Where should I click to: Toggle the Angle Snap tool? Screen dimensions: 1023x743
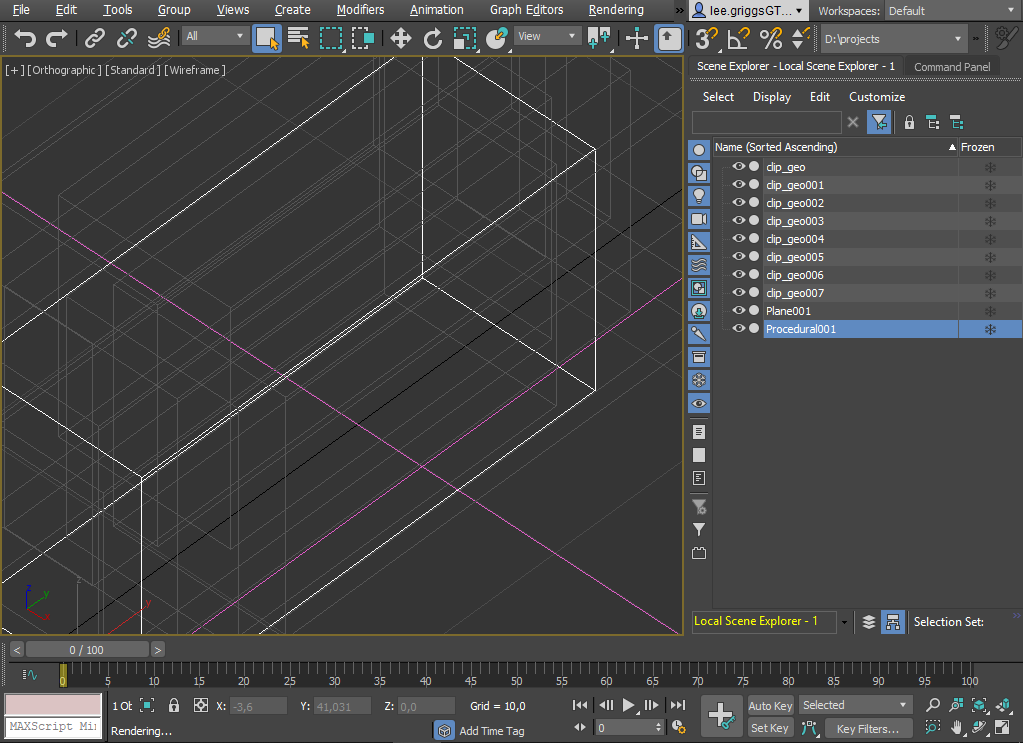(x=738, y=39)
